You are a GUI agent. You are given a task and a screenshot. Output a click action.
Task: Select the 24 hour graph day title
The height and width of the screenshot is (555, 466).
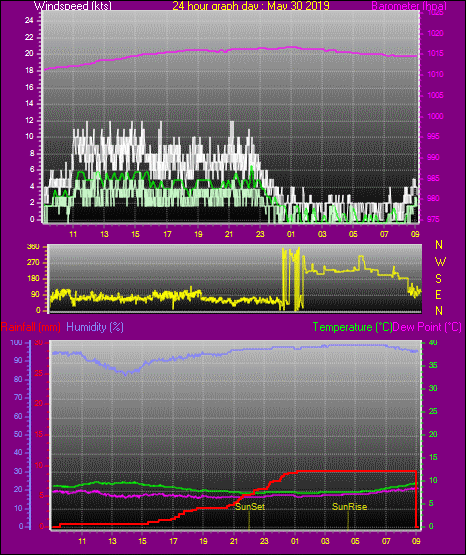tap(251, 5)
